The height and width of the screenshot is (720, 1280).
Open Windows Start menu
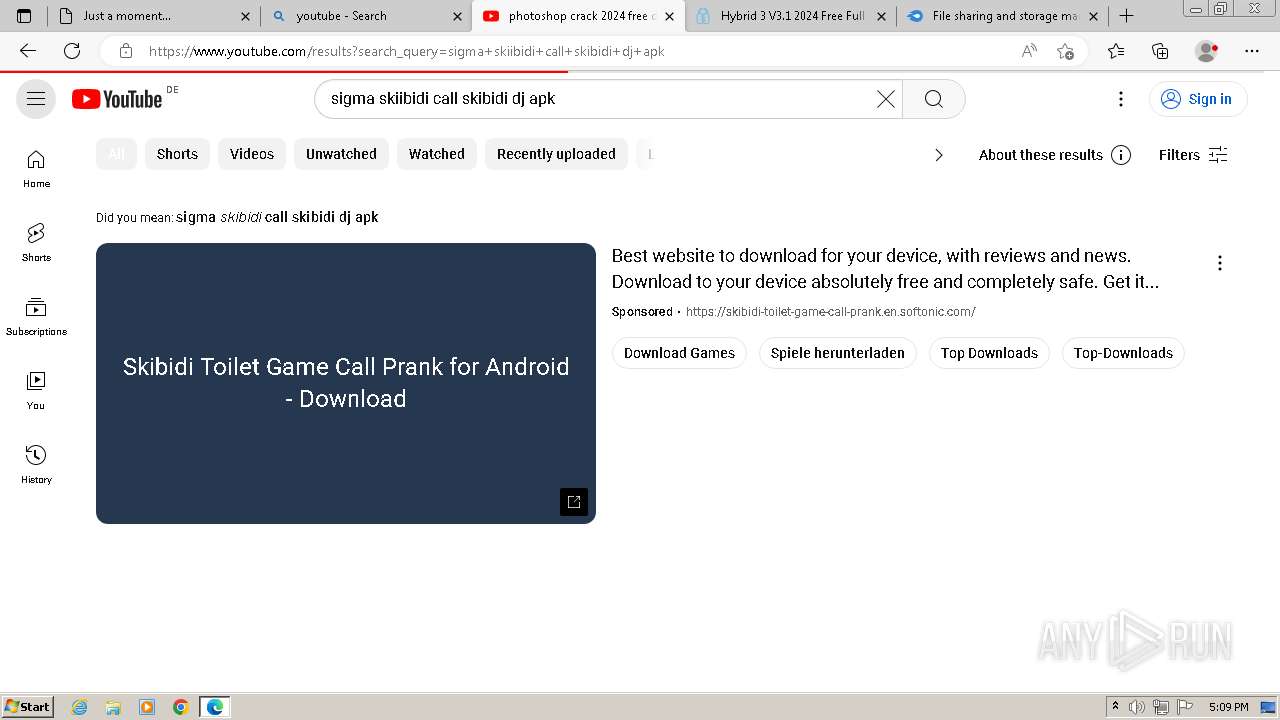pyautogui.click(x=28, y=707)
